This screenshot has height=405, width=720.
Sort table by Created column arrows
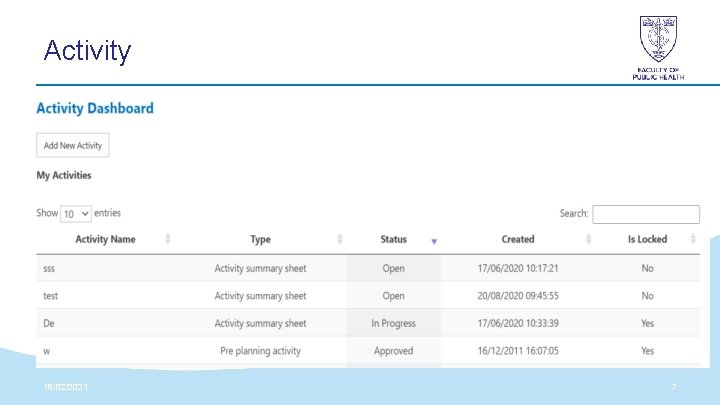pos(589,239)
